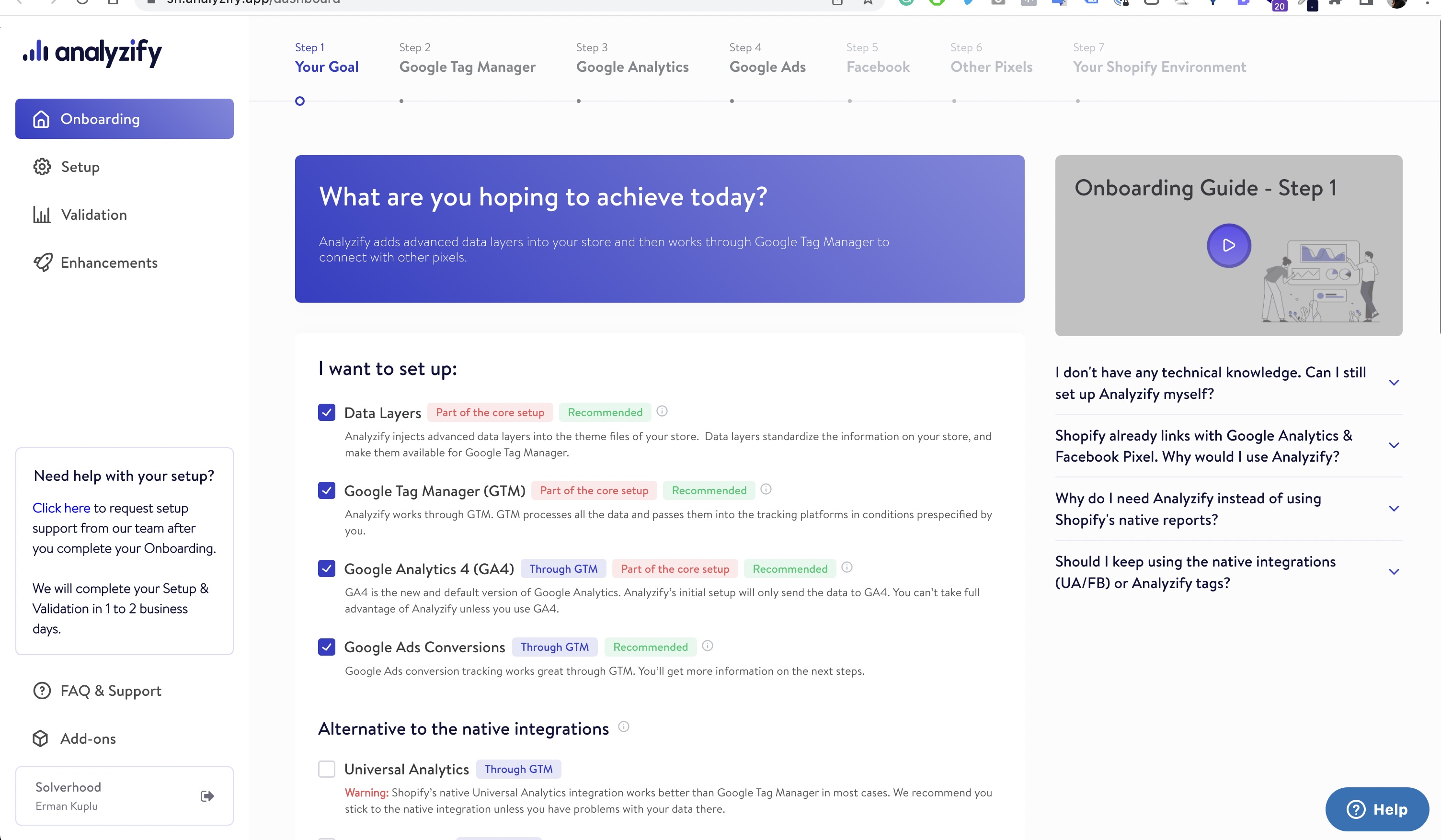Click the Analyzify logo
This screenshot has height=840, width=1441.
[91, 53]
